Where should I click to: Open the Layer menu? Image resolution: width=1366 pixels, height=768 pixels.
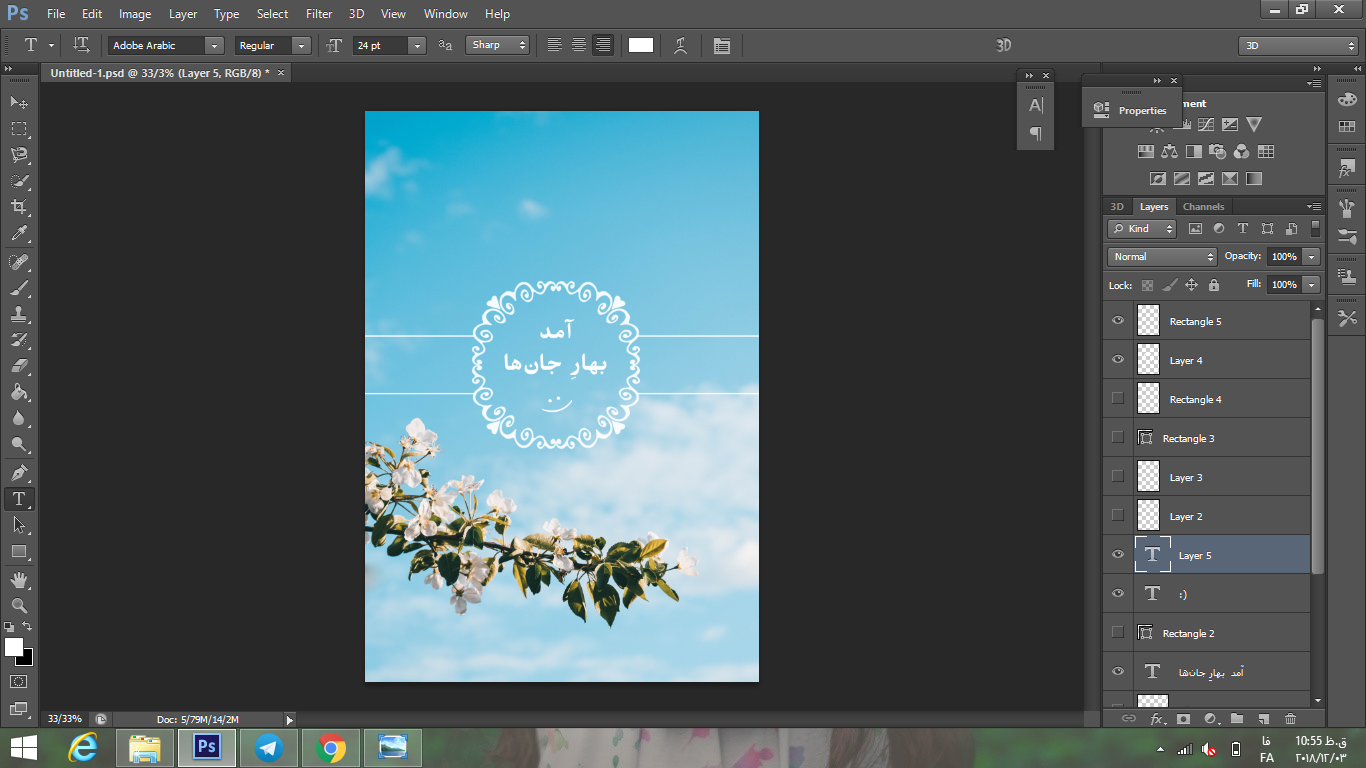point(183,14)
